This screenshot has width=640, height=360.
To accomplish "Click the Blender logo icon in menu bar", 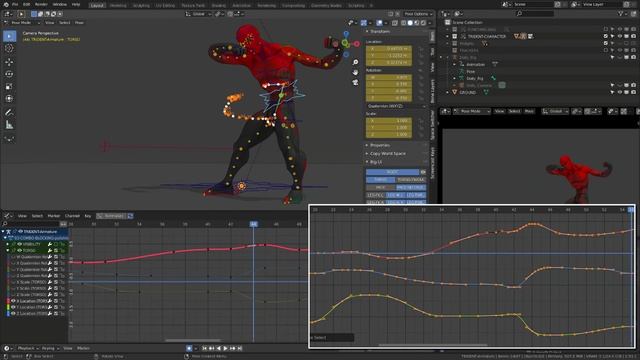I will point(5,4).
